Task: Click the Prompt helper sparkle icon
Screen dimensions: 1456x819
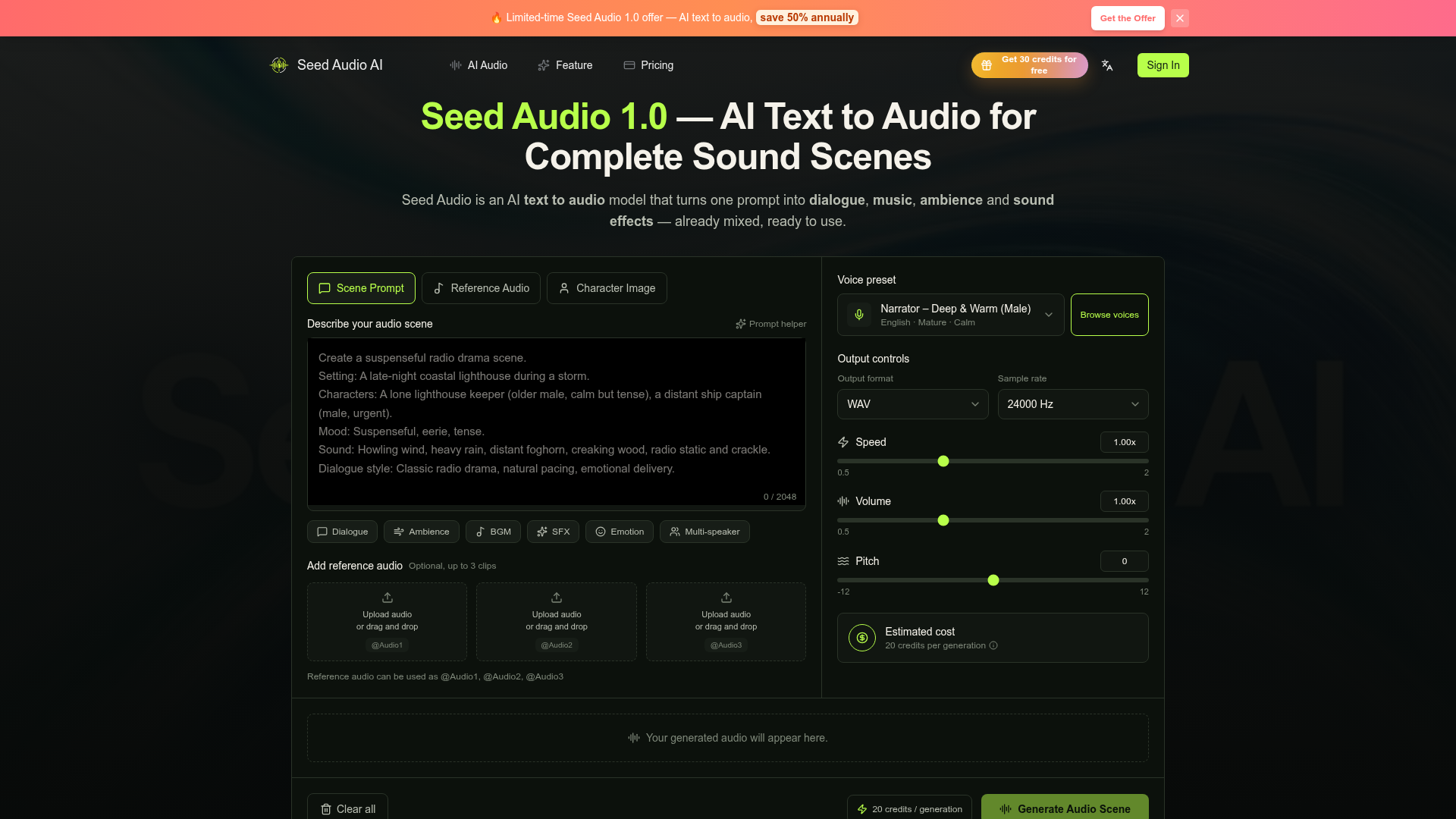Action: [x=741, y=324]
